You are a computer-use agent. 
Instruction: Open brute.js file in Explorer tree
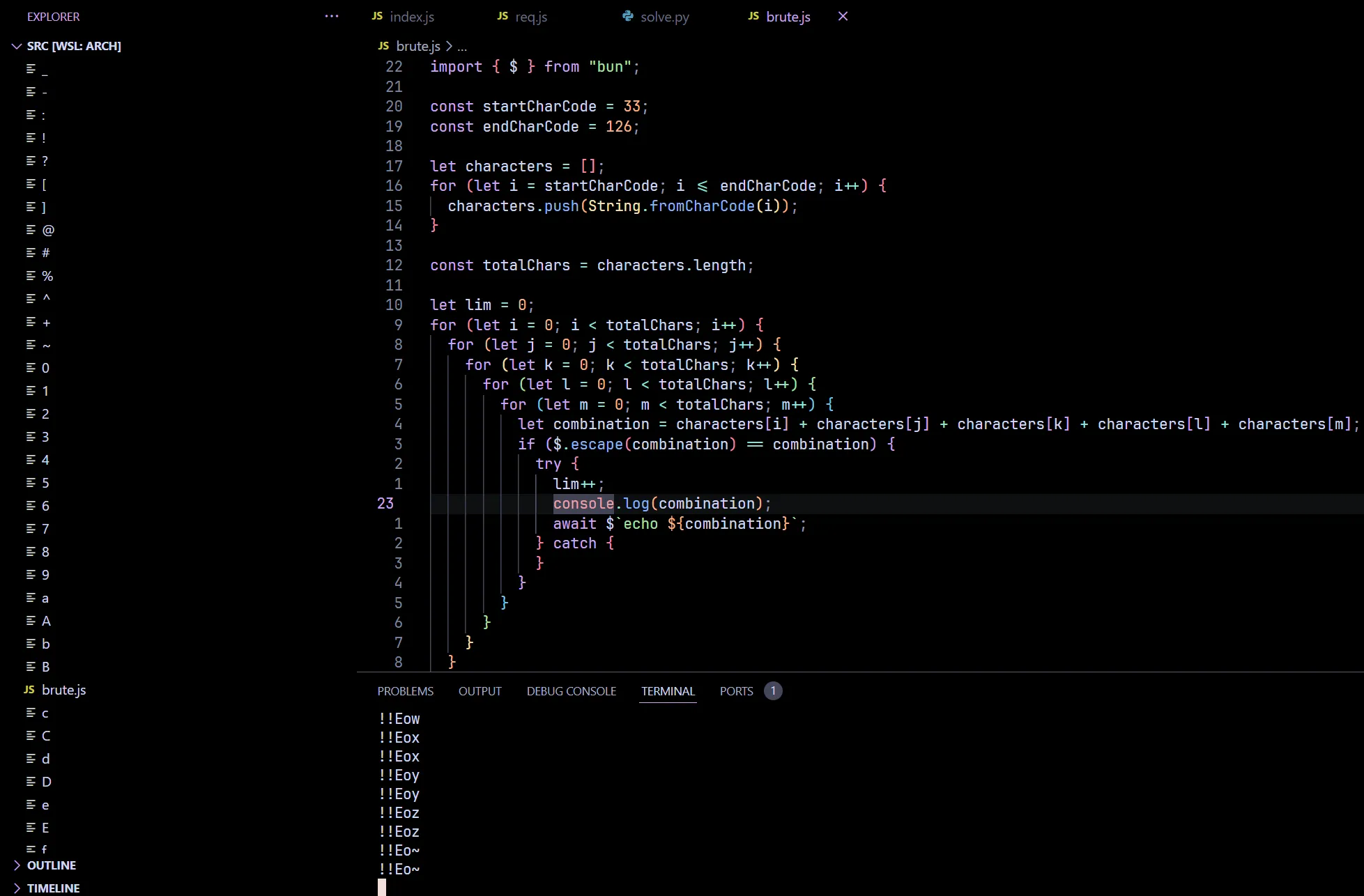pyautogui.click(x=63, y=690)
